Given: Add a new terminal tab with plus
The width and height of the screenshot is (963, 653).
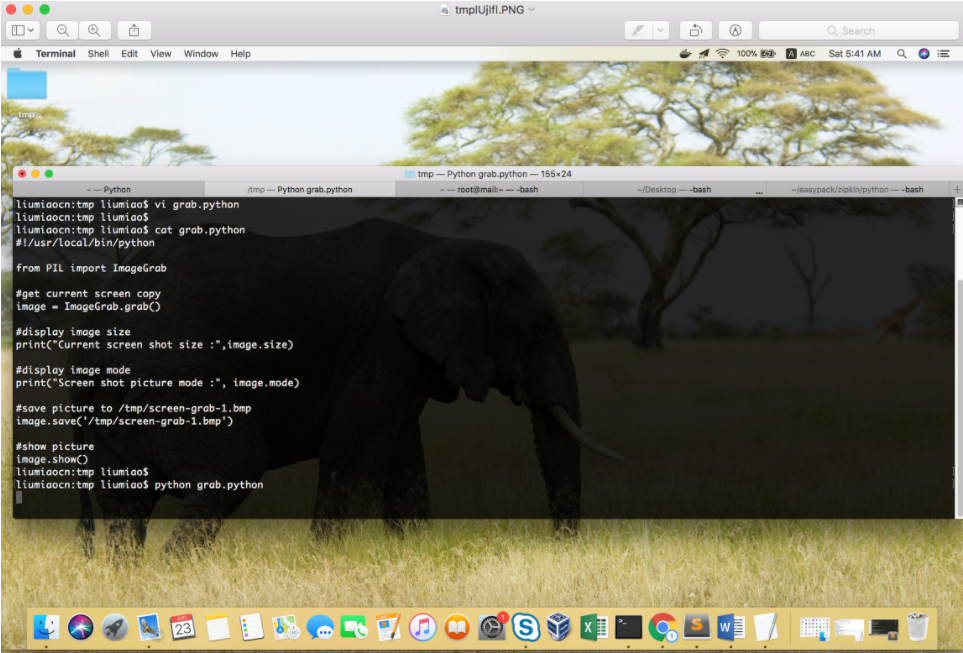Looking at the screenshot, I should [956, 189].
